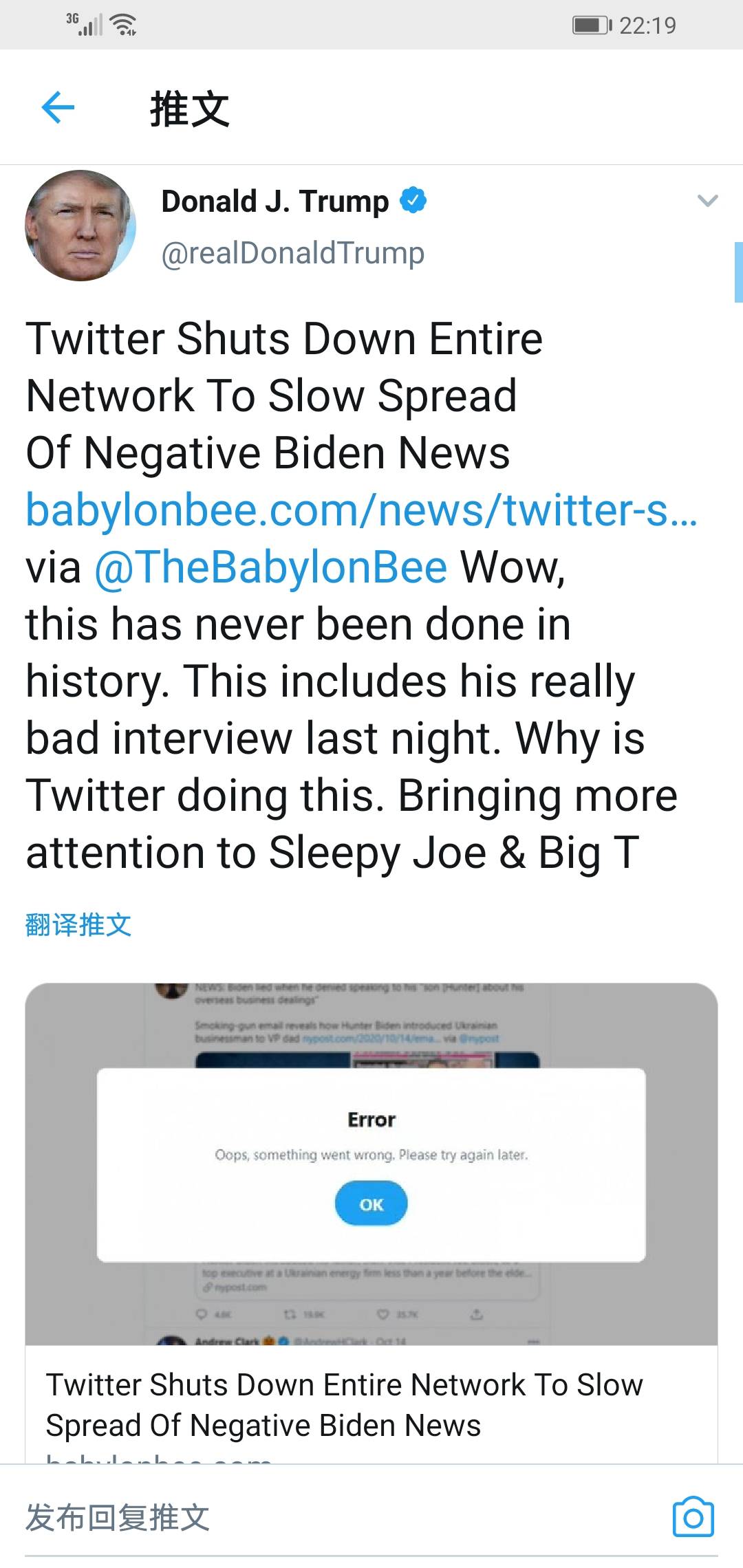This screenshot has height=1568, width=743.
Task: Open the link preview card title
Action: 344,1404
